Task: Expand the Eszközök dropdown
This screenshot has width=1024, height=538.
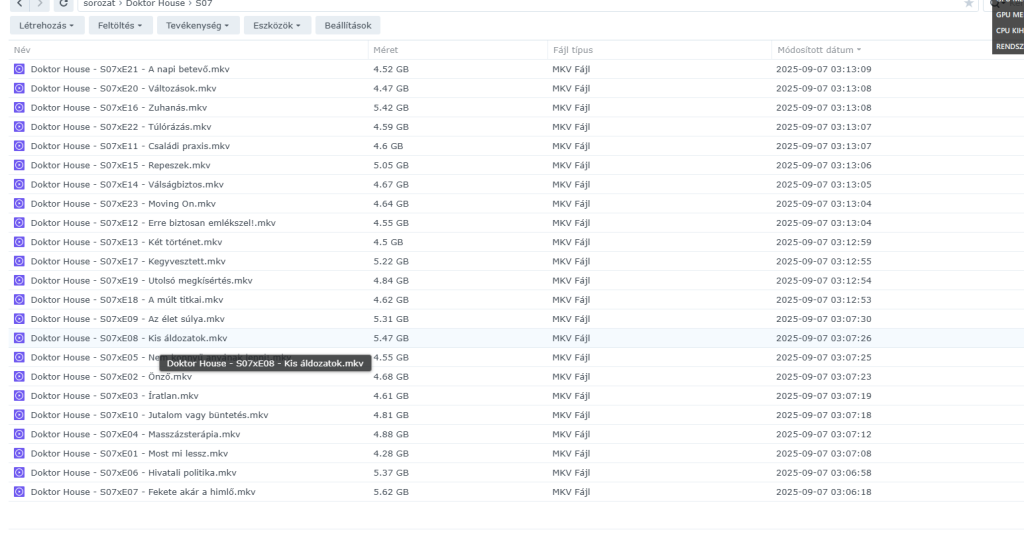Action: coord(277,25)
